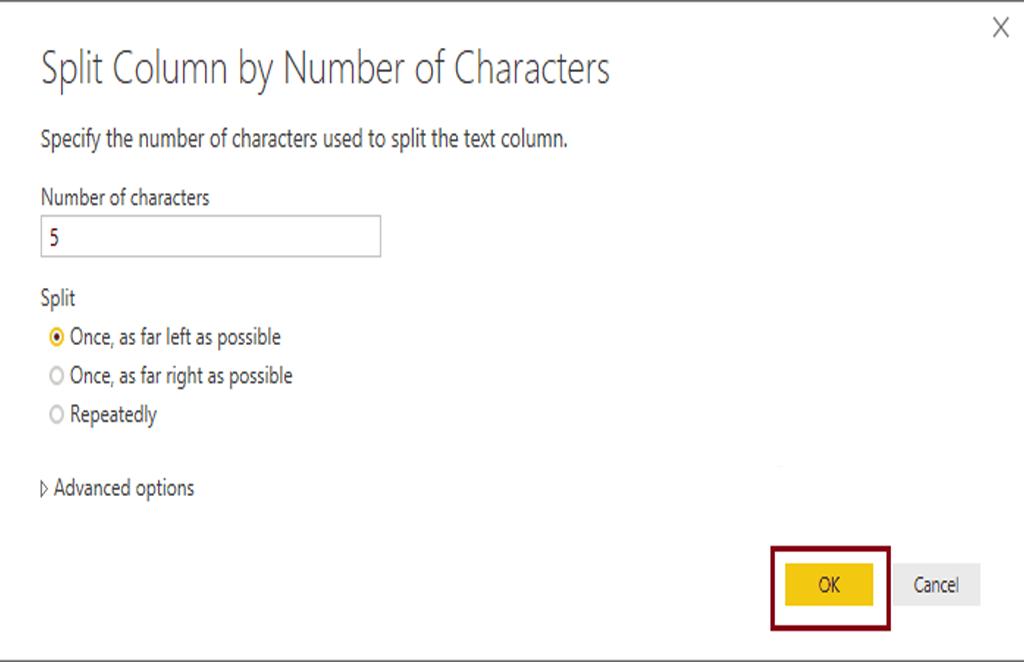Confirm the split with the OK button
Image resolution: width=1024 pixels, height=662 pixels.
coord(829,585)
